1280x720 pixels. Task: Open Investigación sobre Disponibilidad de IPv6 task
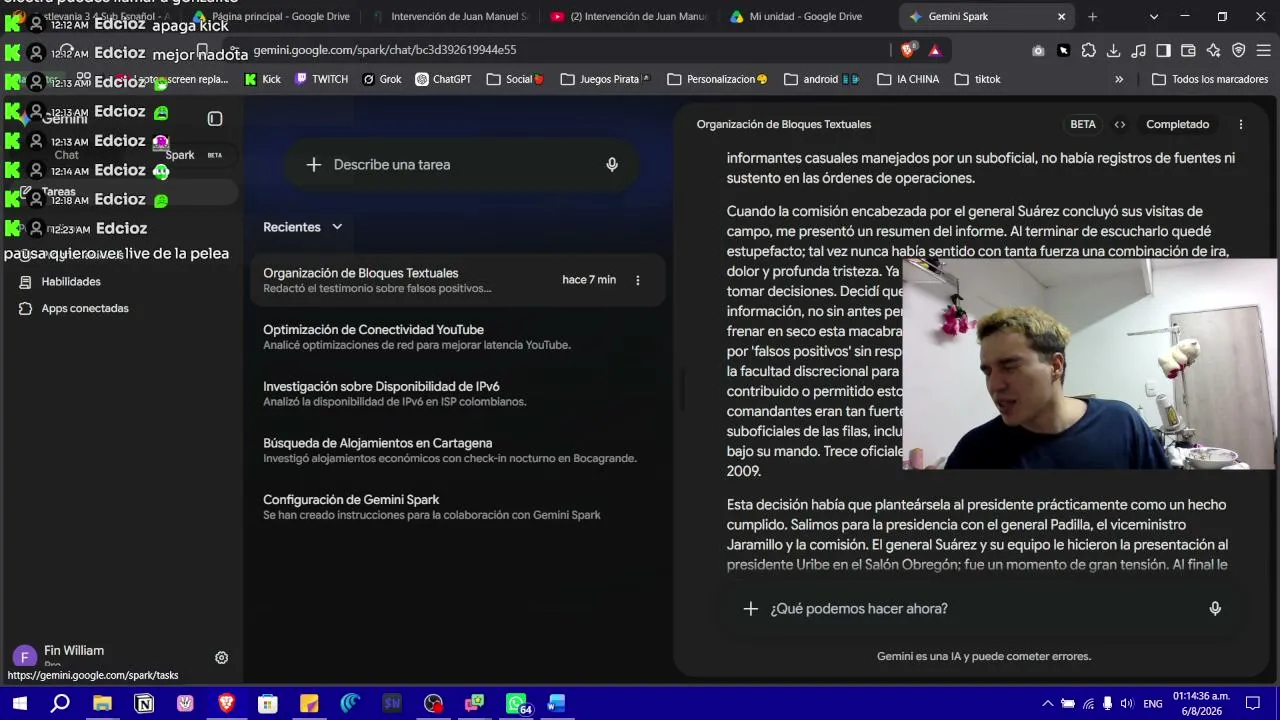click(455, 394)
